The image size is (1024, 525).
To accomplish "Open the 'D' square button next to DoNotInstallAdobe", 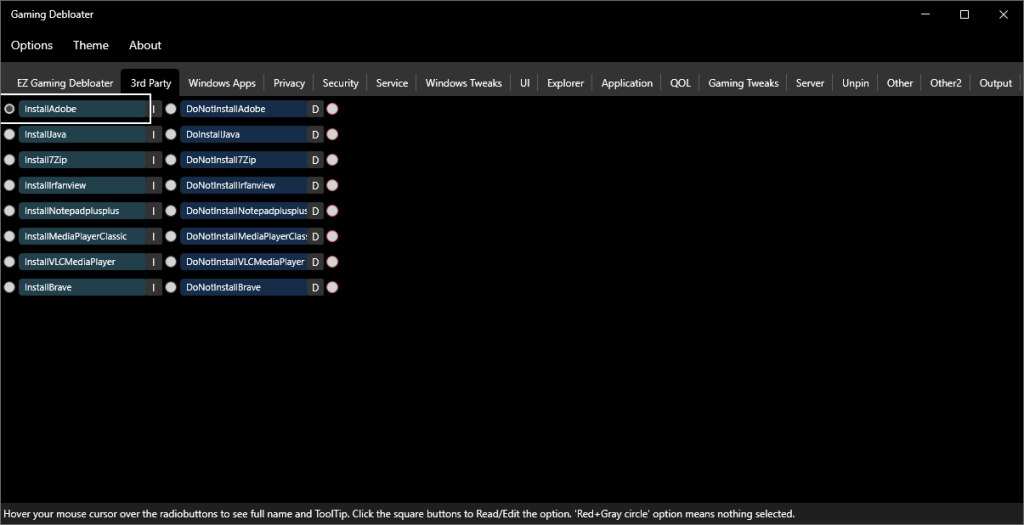I will click(x=315, y=109).
